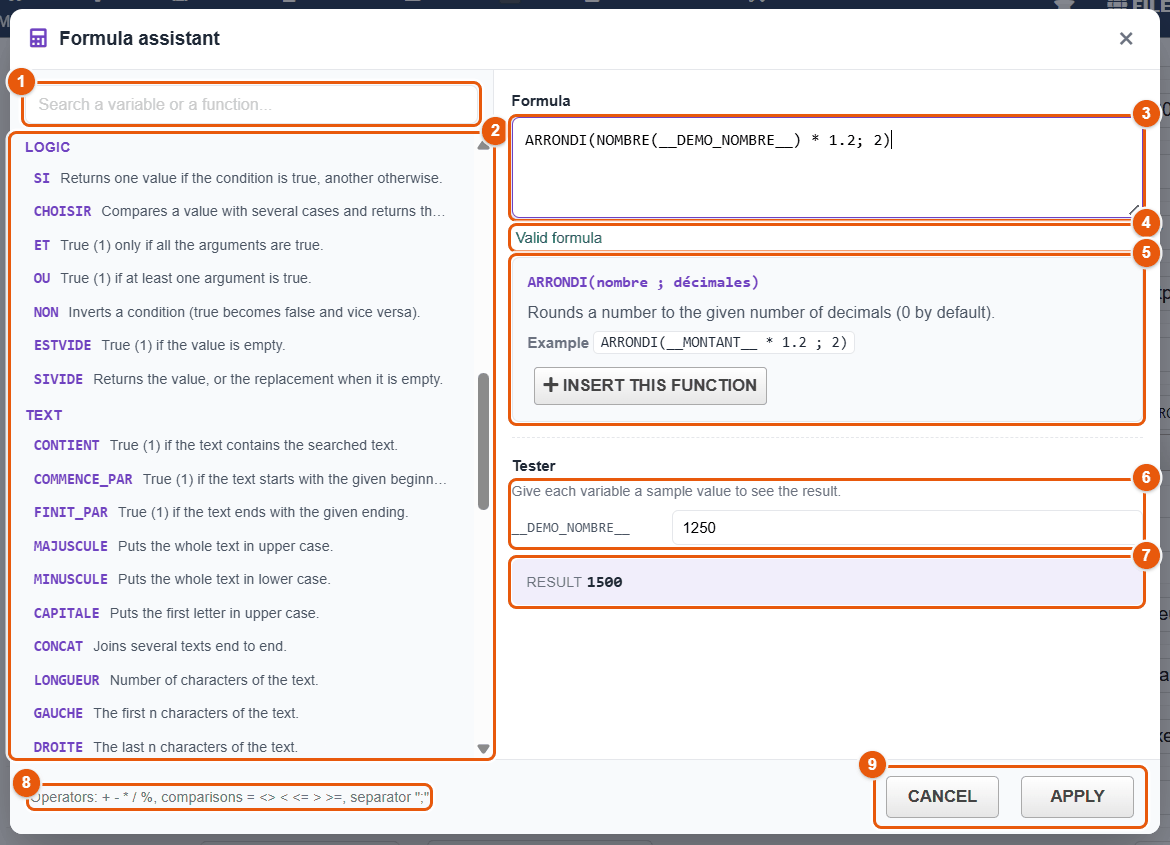Choose the NON function

[227, 312]
